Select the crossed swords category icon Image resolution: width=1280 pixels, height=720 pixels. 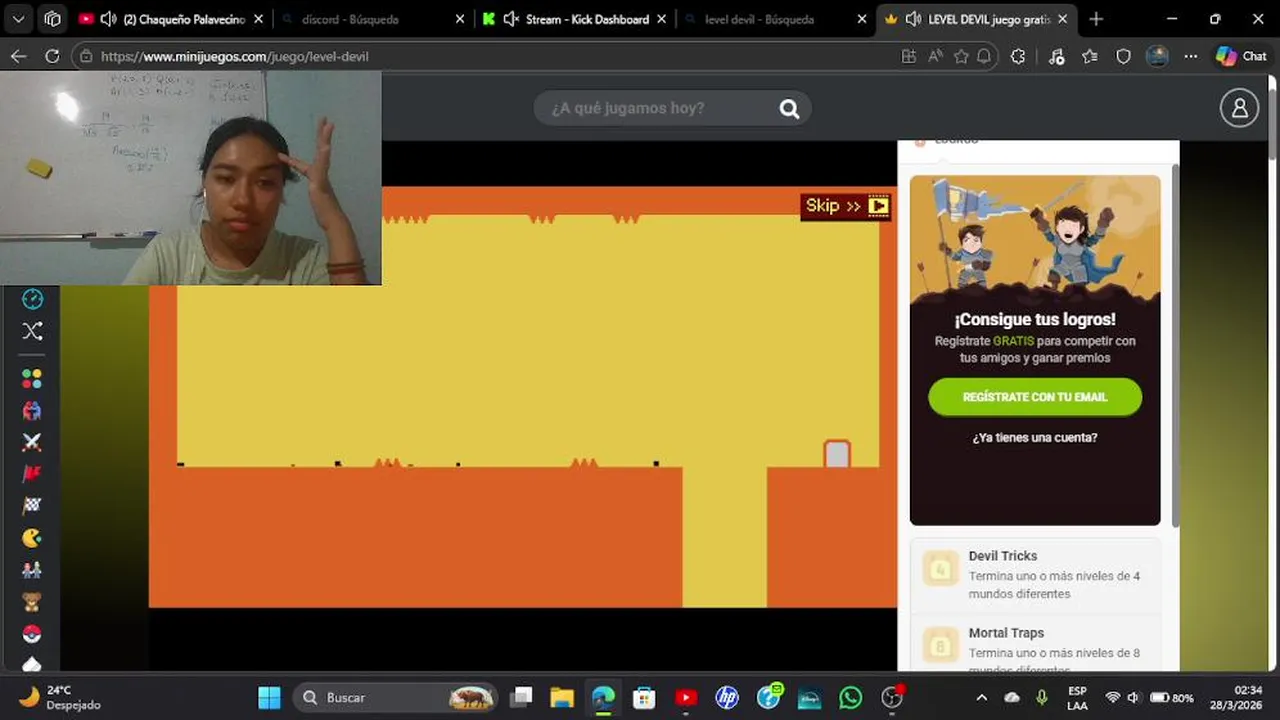(32, 442)
